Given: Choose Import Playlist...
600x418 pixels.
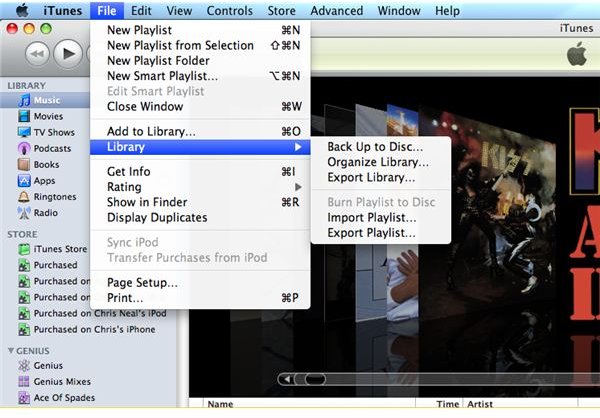Looking at the screenshot, I should [x=381, y=217].
